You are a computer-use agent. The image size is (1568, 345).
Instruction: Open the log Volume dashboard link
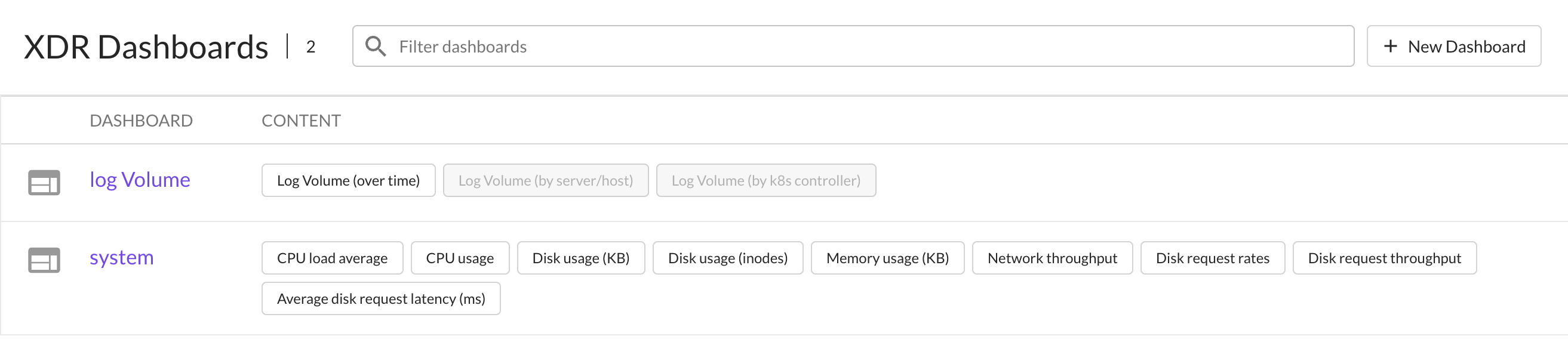[x=139, y=180]
